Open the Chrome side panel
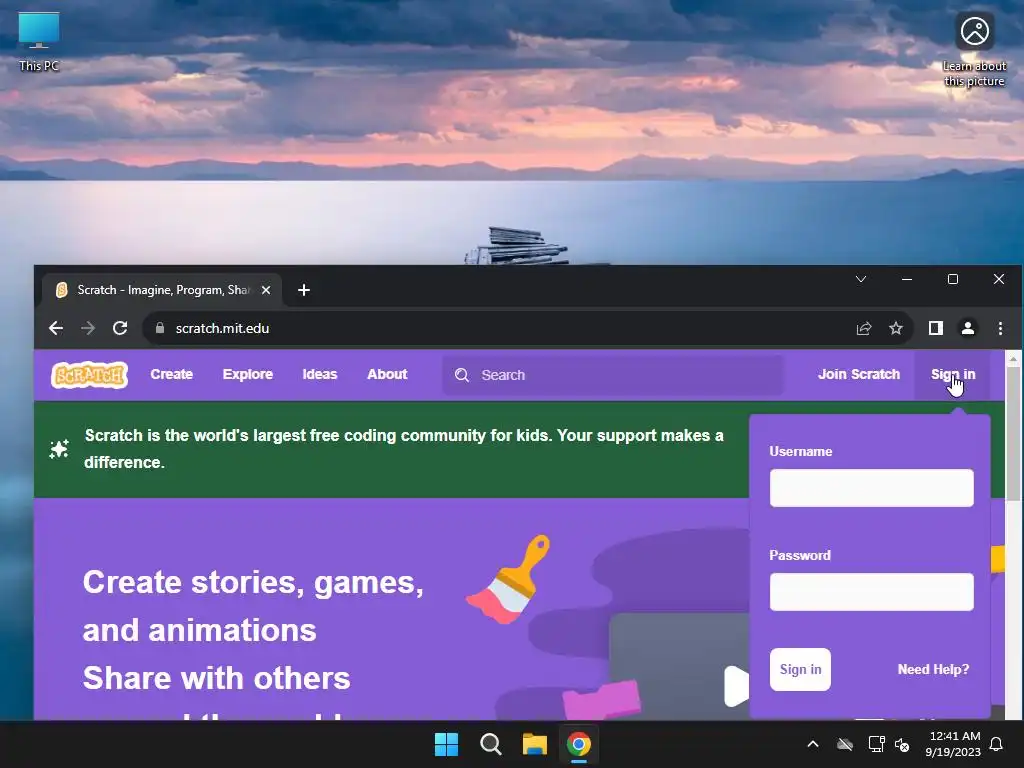Viewport: 1024px width, 768px height. coord(936,328)
